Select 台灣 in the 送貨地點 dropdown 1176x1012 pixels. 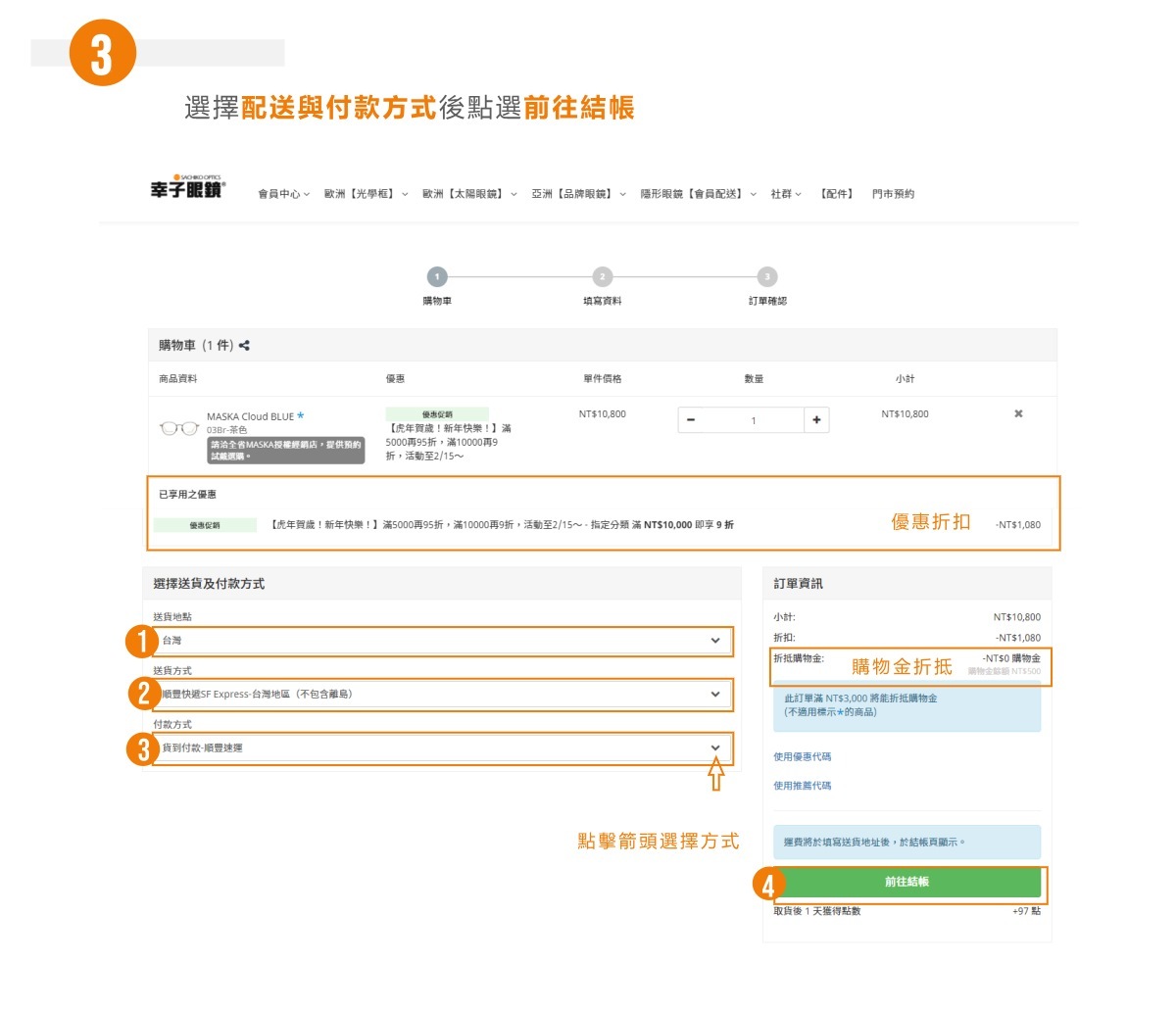click(x=438, y=641)
